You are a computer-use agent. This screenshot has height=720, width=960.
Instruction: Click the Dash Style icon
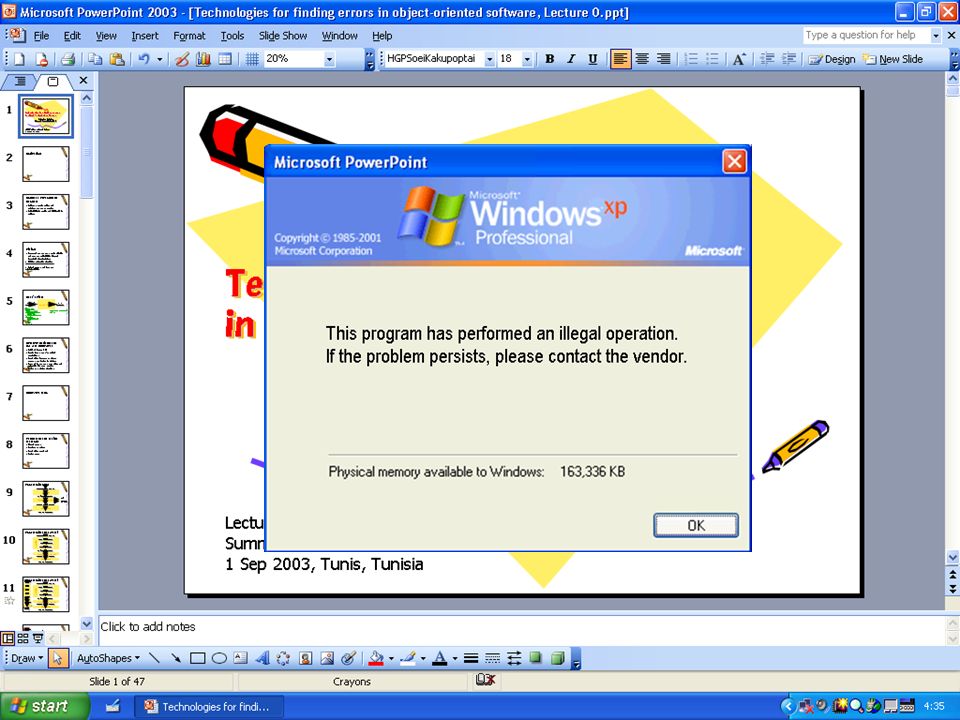492,658
